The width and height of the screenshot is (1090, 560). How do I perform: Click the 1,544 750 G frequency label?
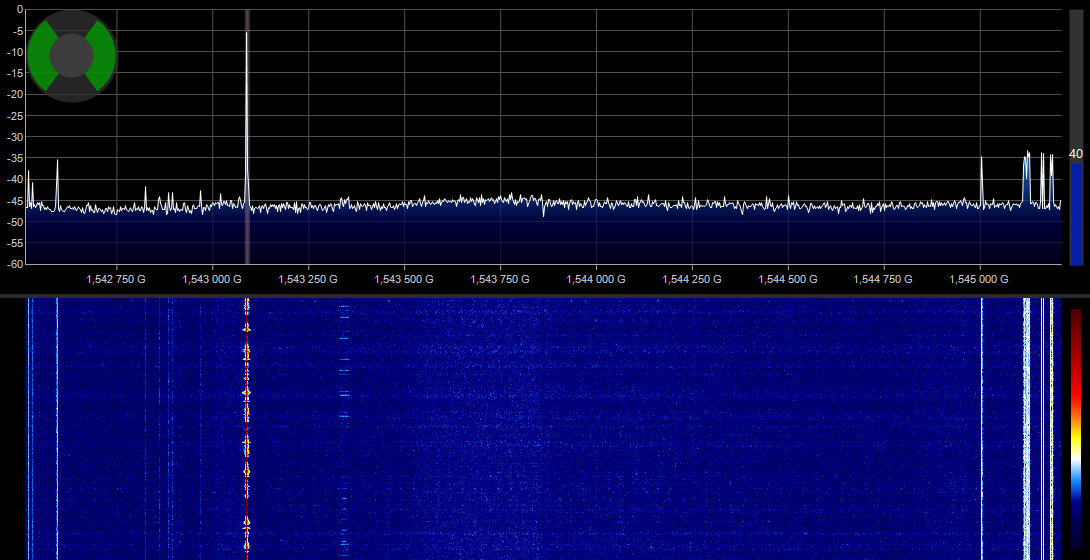coord(884,279)
